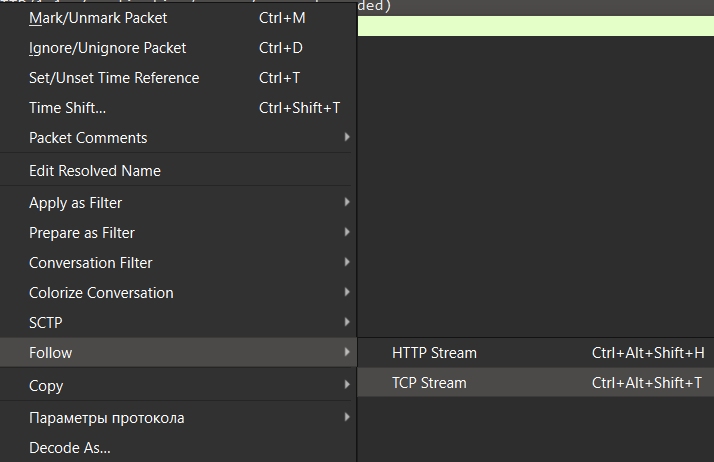Choose Edit Resolved Name

tap(95, 171)
